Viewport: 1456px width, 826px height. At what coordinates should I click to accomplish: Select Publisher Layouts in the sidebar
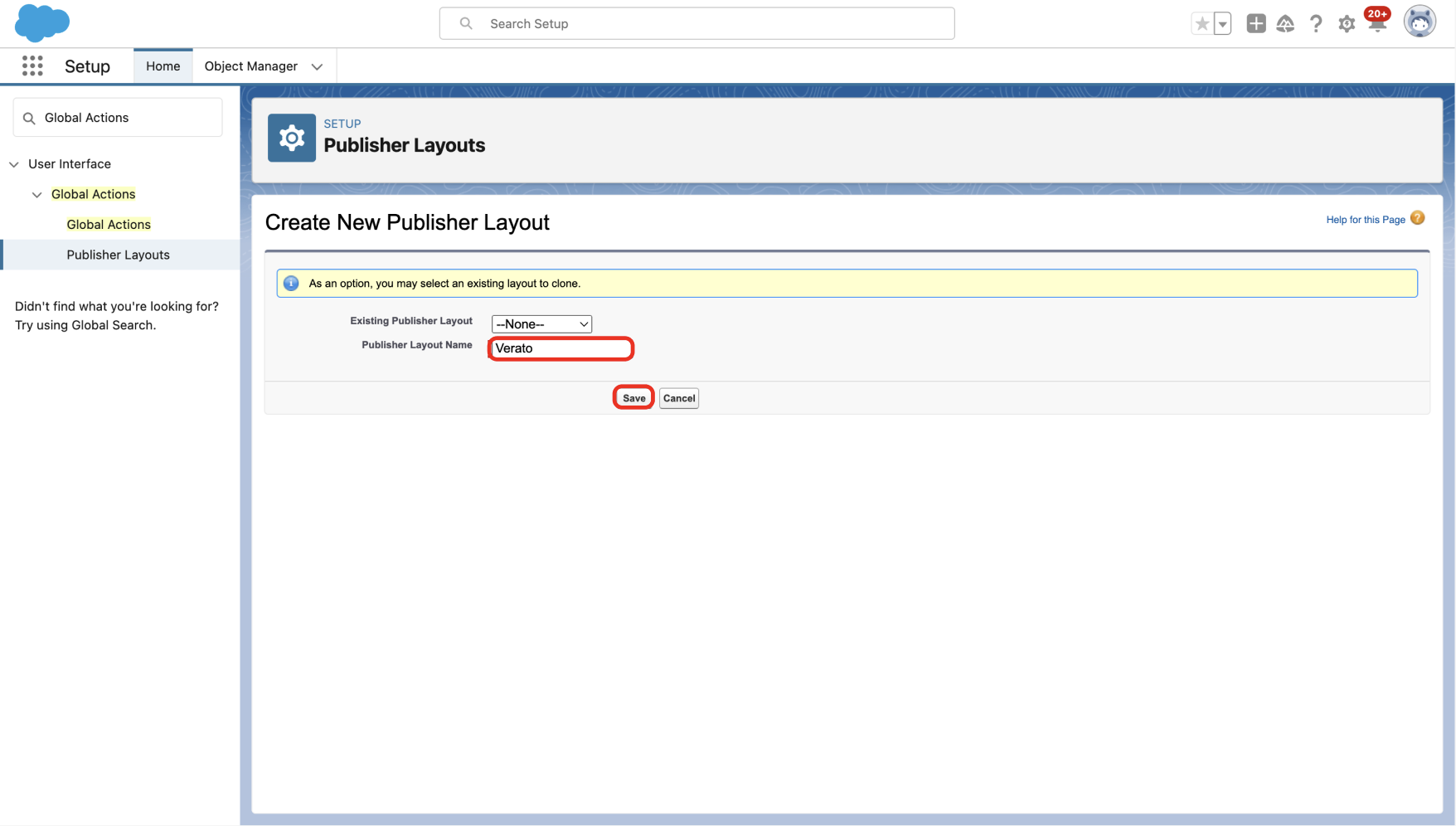[x=119, y=255]
